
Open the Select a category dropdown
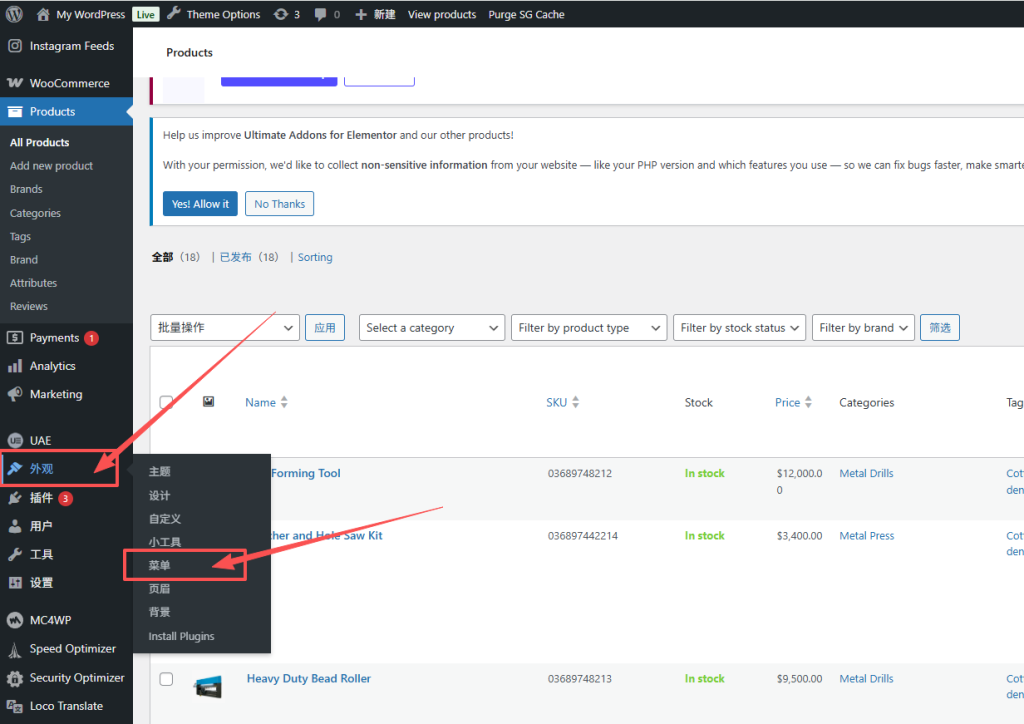click(x=432, y=328)
